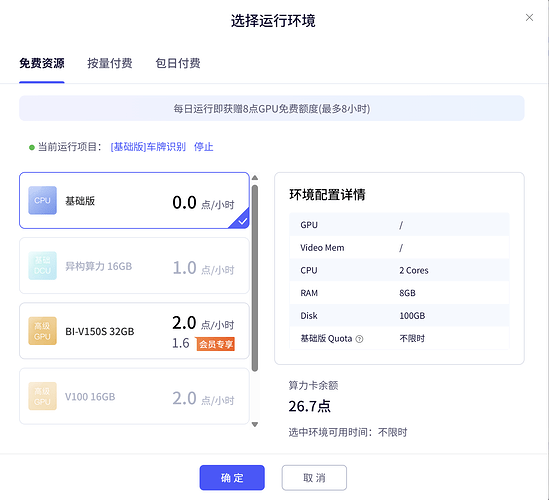Select the 异构算力 16GB environment option
549x500 pixels.
click(134, 265)
